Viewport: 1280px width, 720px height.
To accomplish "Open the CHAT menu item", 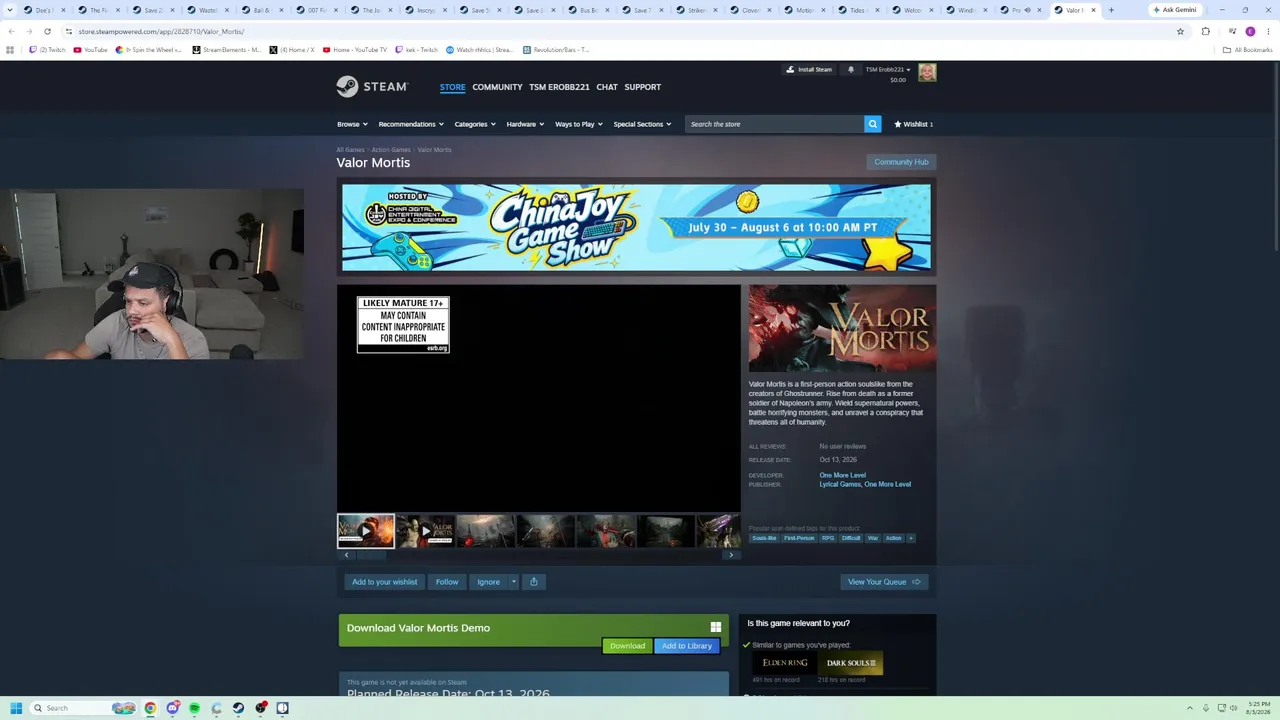I will [607, 87].
